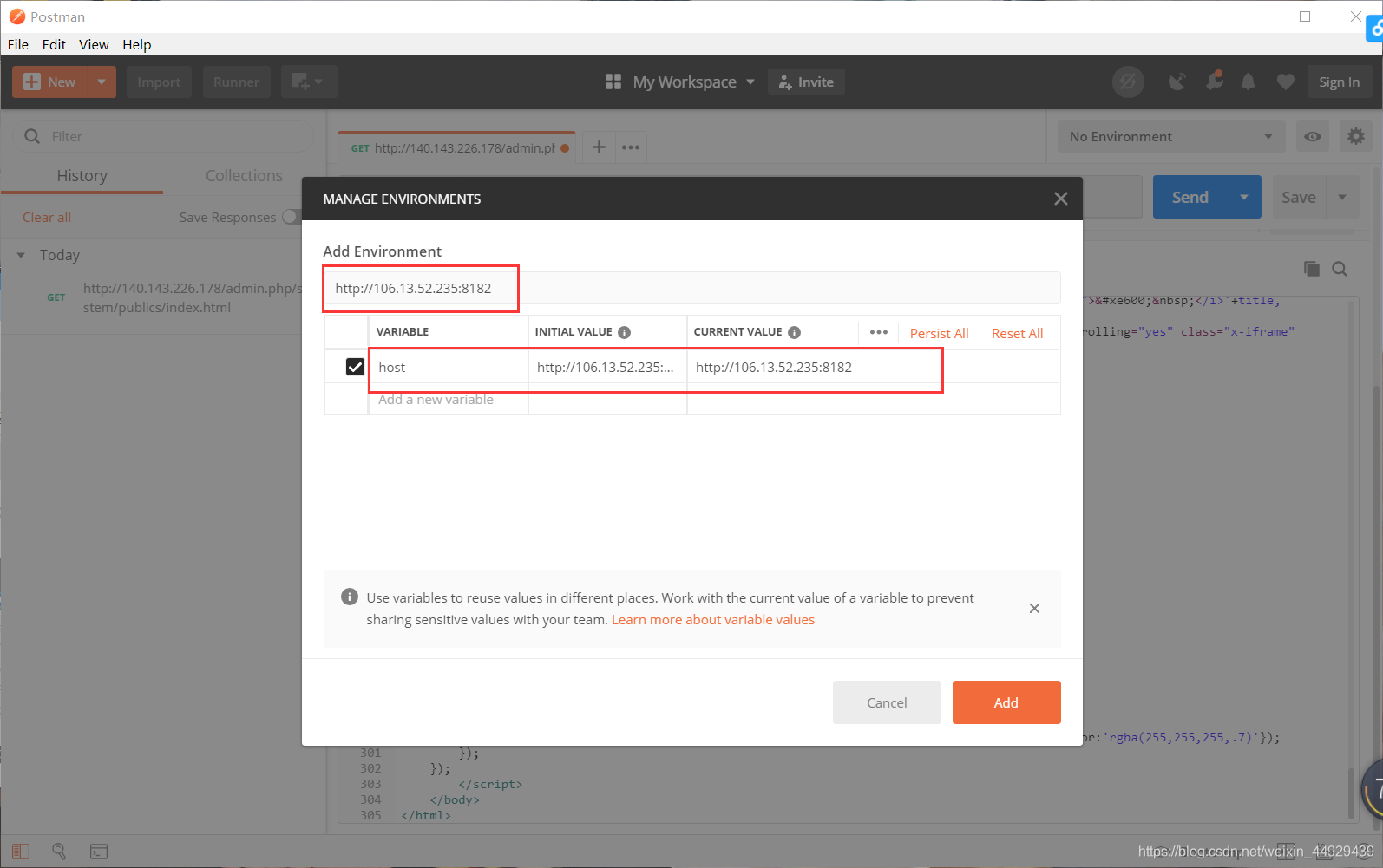Open the Edit menu
Image resolution: width=1383 pixels, height=868 pixels.
(54, 44)
